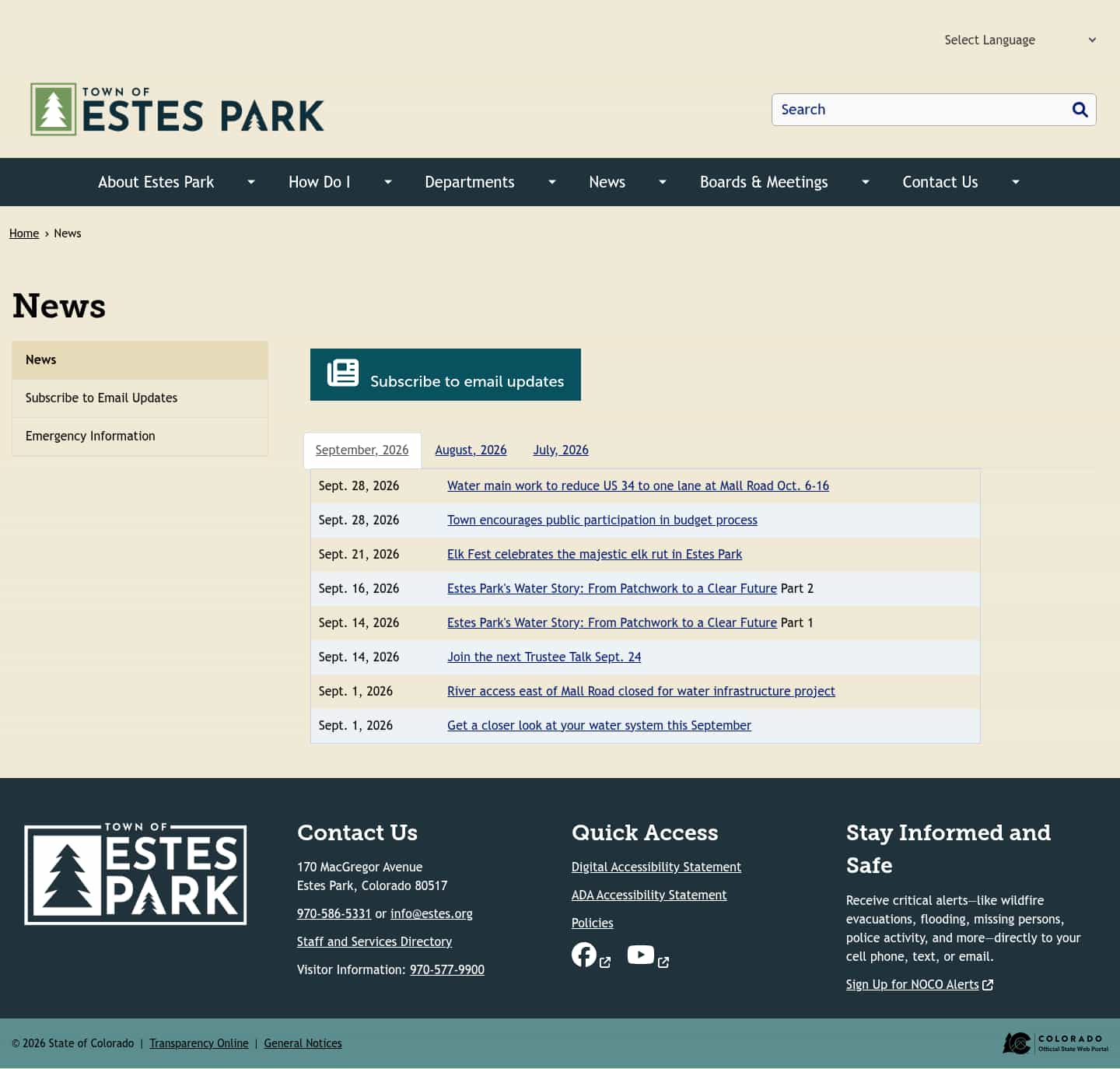Click the 970-586-5331 phone link

coord(334,913)
